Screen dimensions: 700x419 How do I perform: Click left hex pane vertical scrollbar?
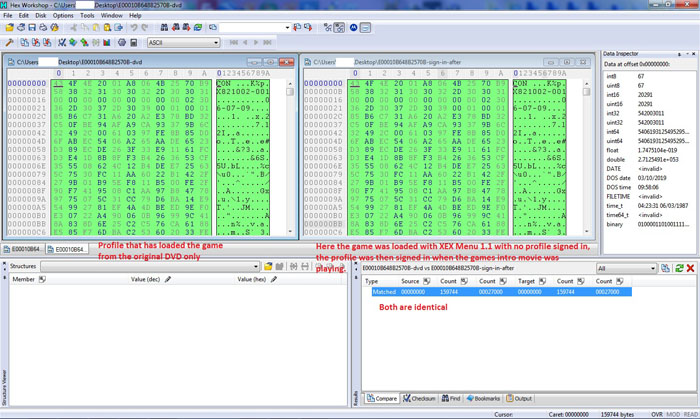click(x=290, y=150)
